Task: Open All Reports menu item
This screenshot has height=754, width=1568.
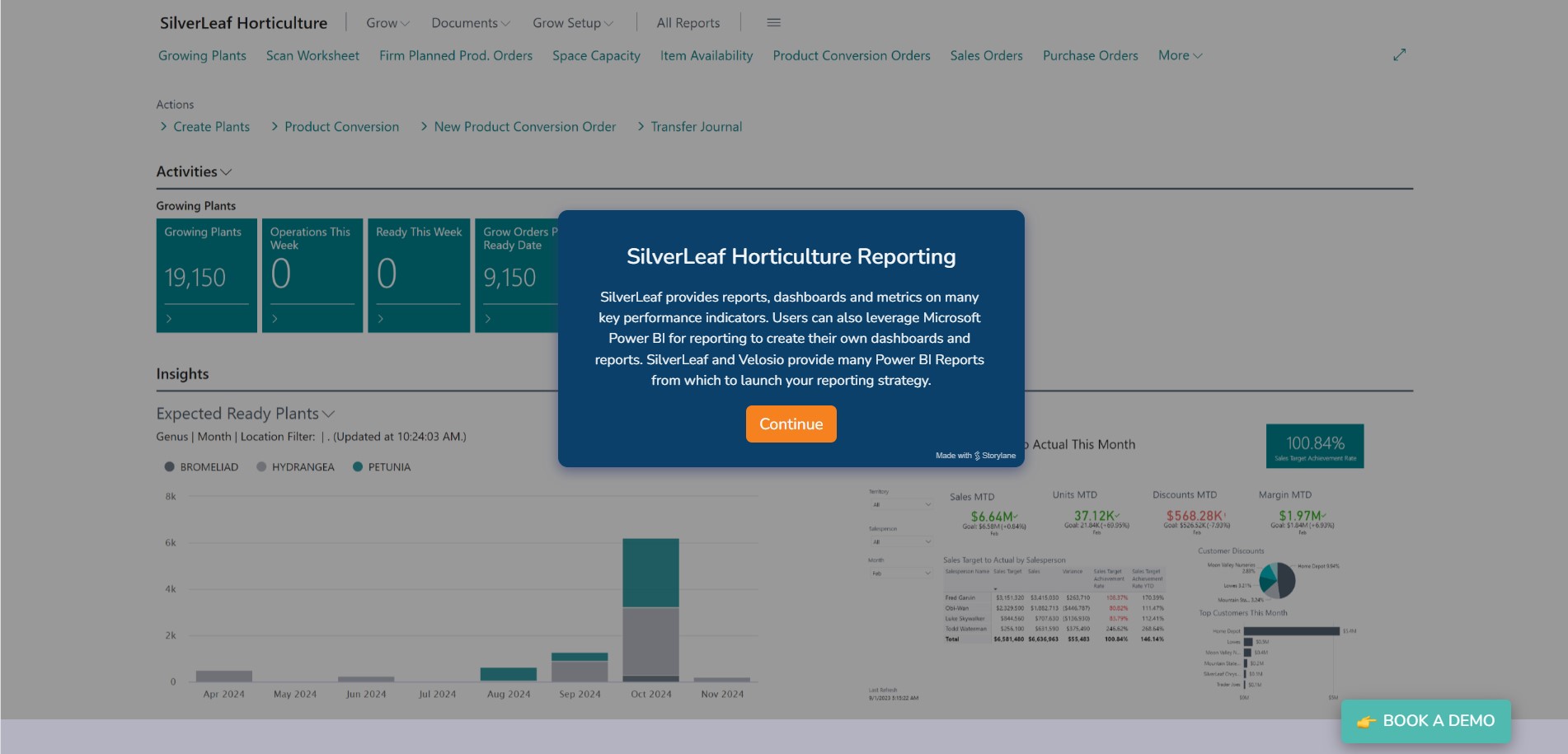Action: (x=688, y=23)
